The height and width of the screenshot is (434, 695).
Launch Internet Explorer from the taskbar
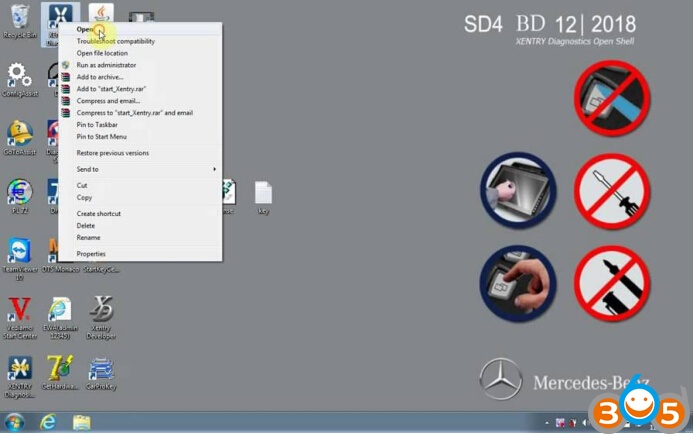48,422
